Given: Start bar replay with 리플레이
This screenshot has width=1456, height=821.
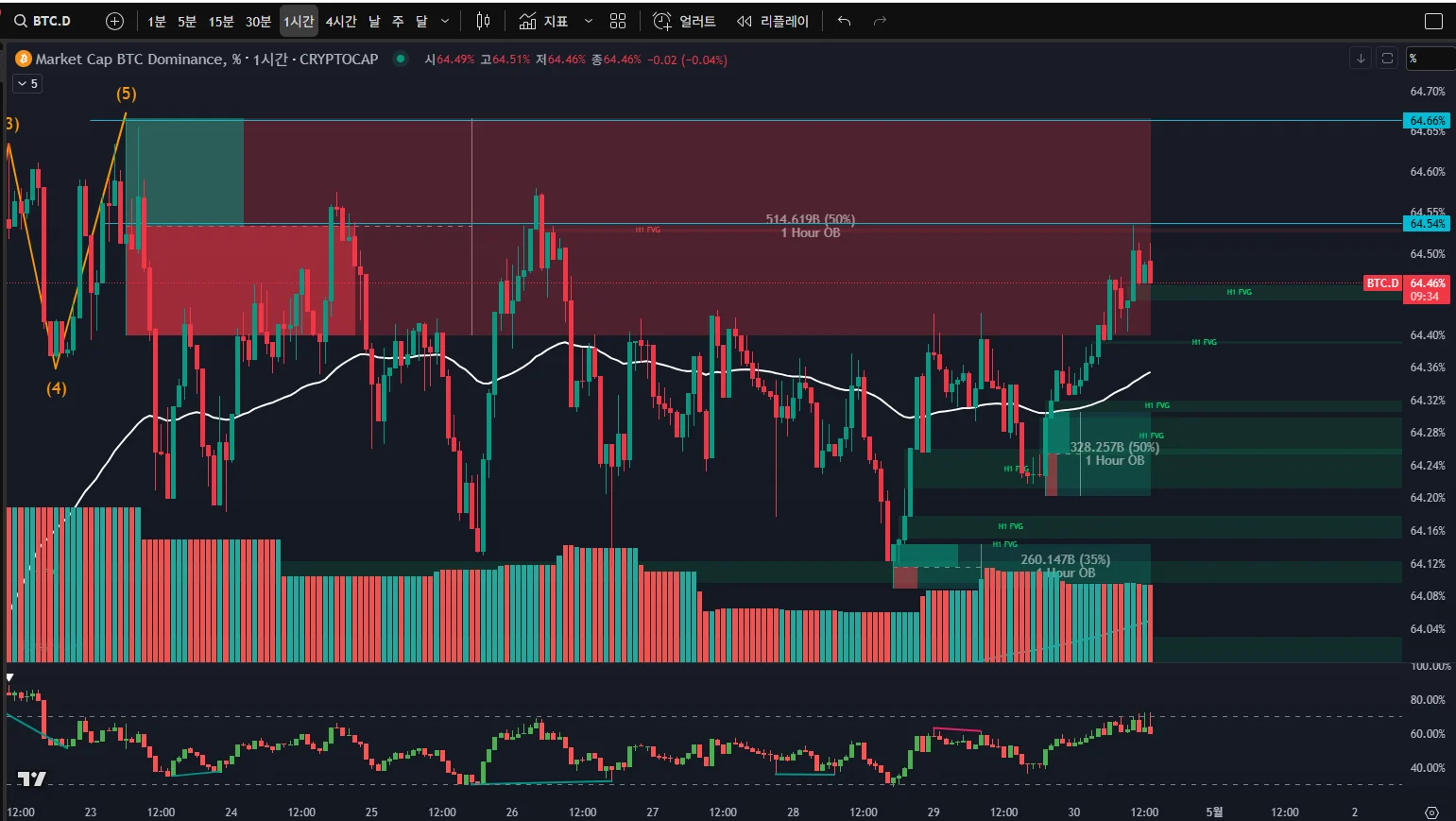Looking at the screenshot, I should pyautogui.click(x=773, y=21).
